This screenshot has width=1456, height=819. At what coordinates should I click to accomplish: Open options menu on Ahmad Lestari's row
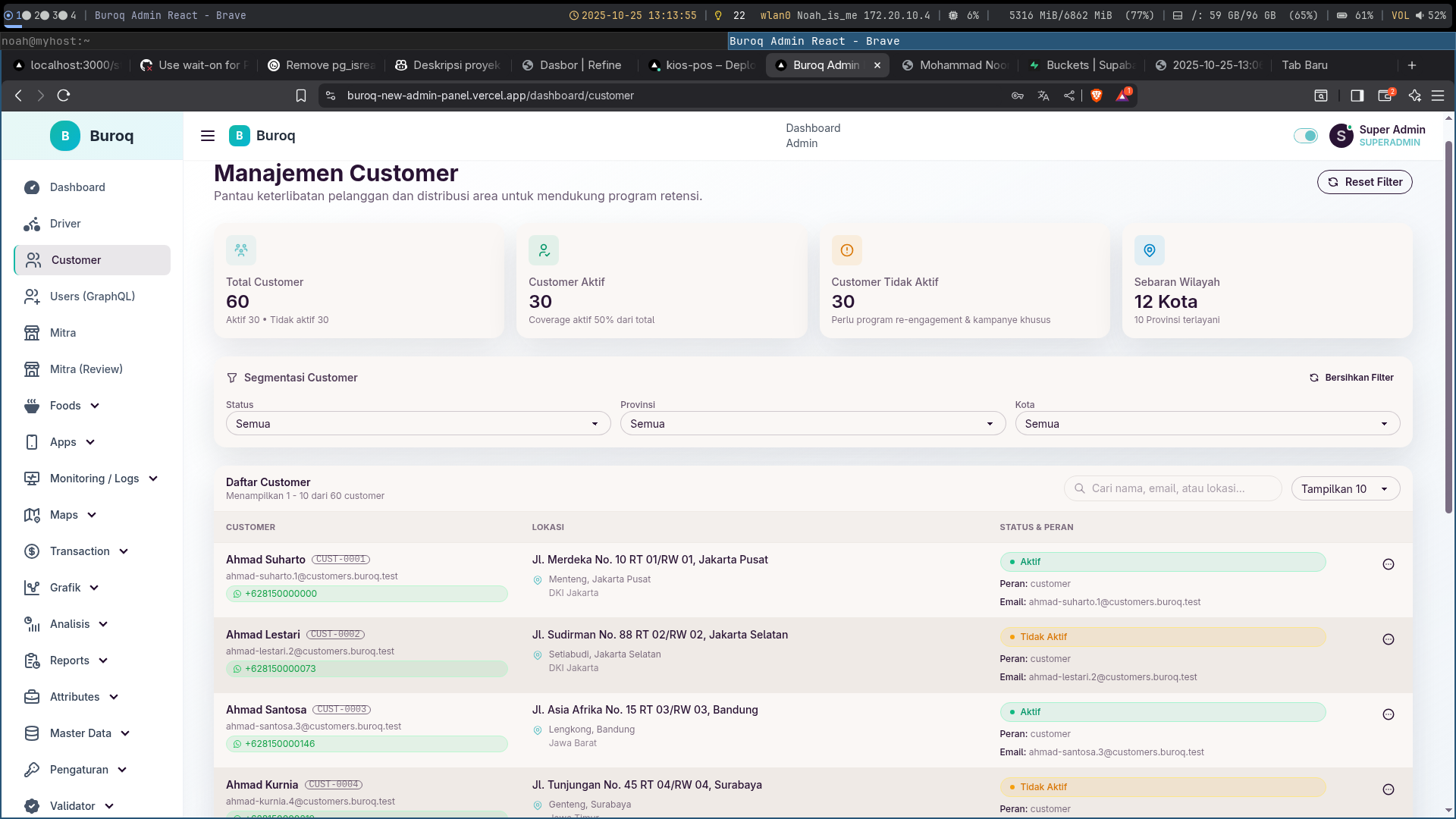[x=1389, y=639]
